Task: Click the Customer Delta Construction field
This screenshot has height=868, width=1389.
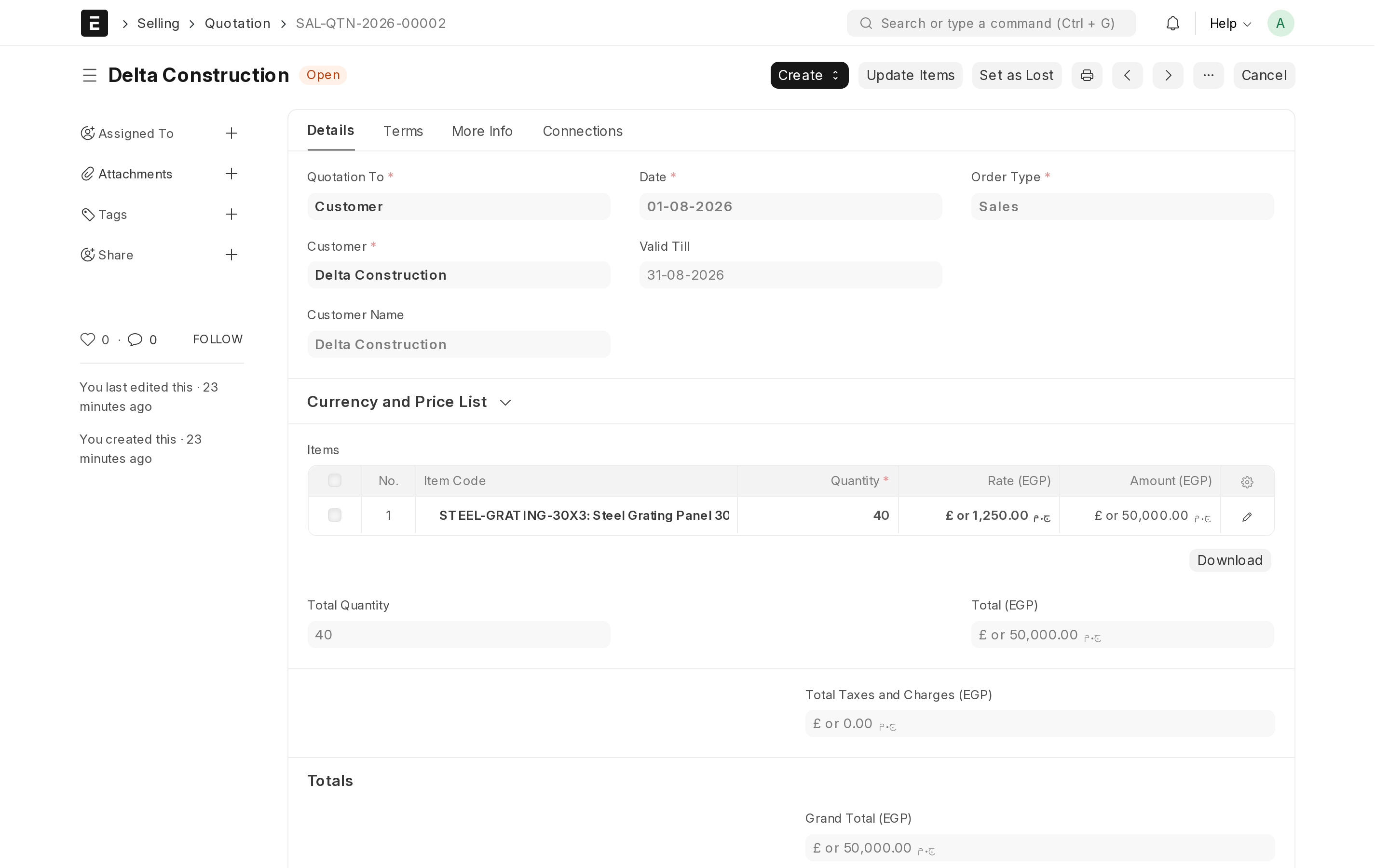Action: pos(459,275)
